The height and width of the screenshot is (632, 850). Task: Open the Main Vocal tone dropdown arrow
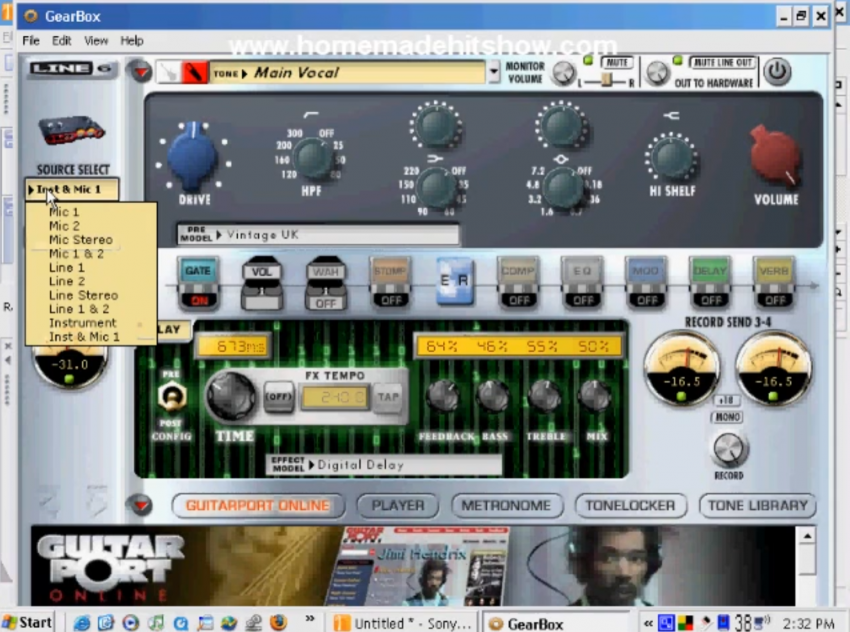tap(493, 72)
